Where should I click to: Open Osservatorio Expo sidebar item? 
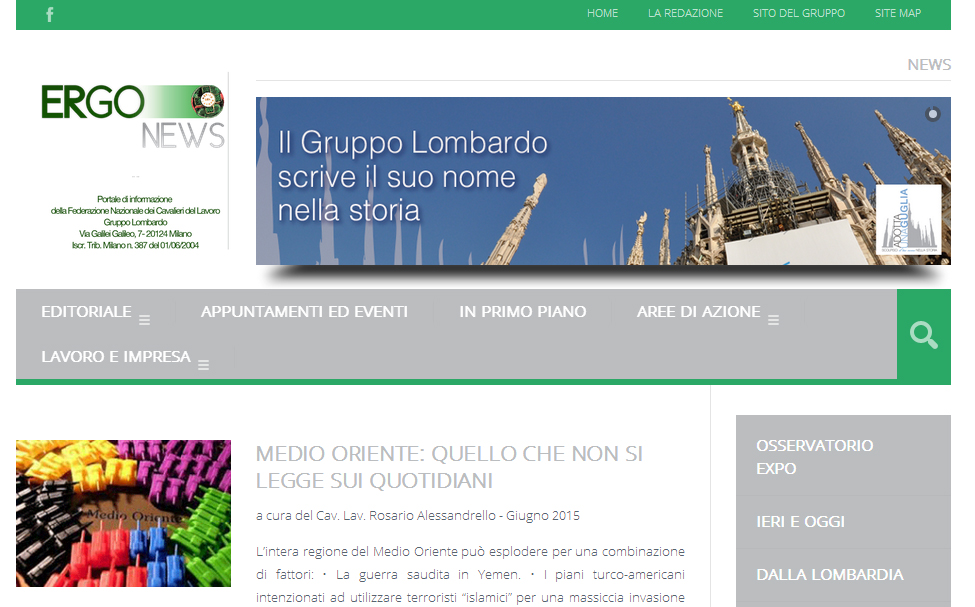click(814, 457)
